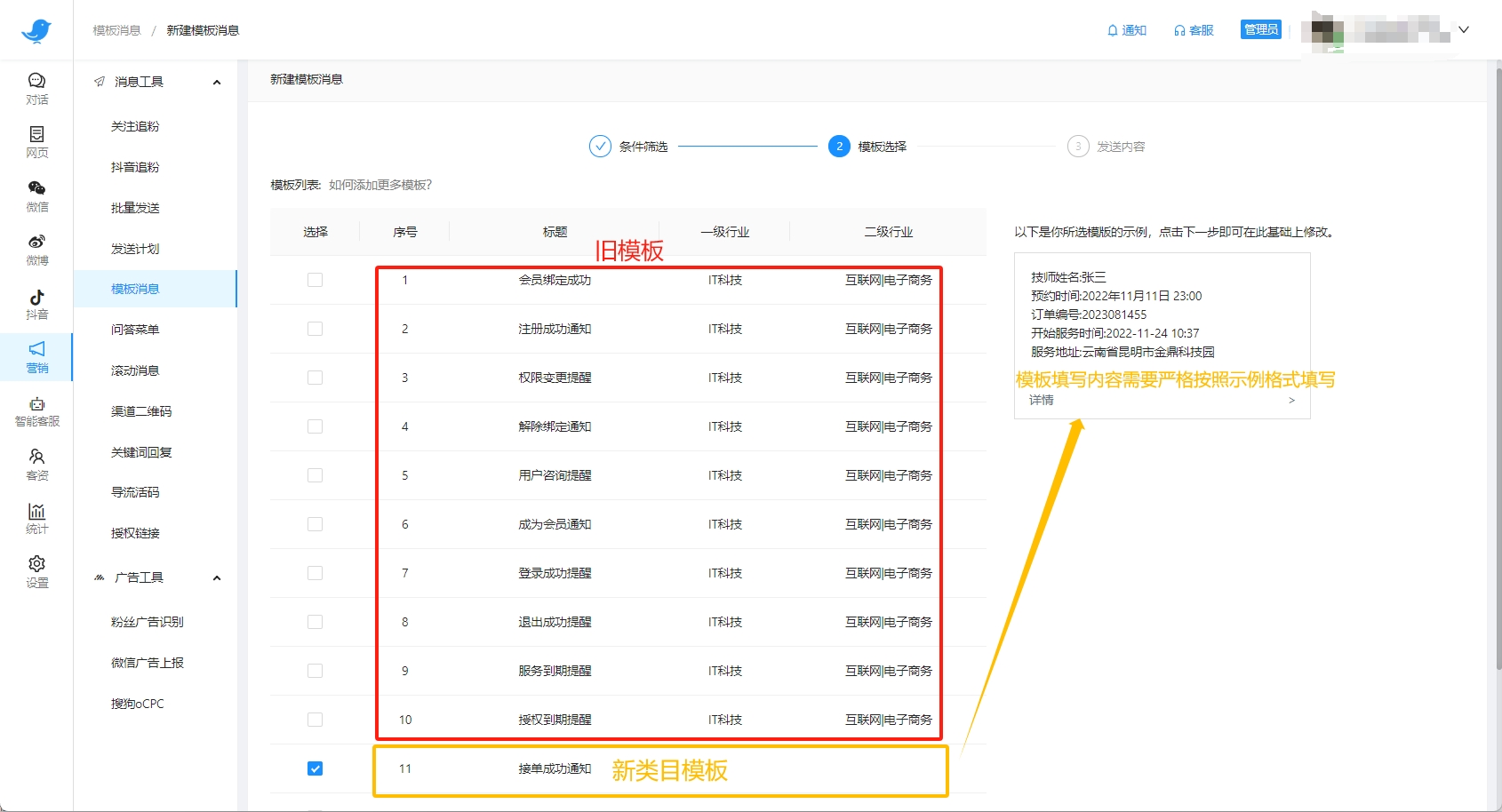Click the 通知 notification bell

[1126, 30]
